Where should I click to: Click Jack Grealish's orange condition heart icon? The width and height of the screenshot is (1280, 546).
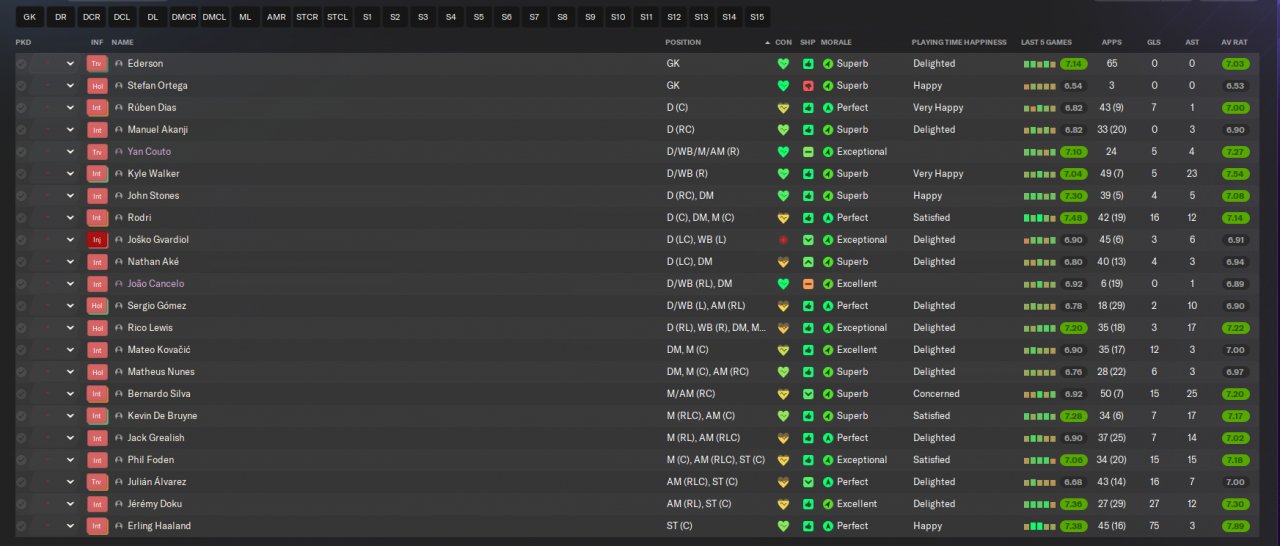point(783,437)
